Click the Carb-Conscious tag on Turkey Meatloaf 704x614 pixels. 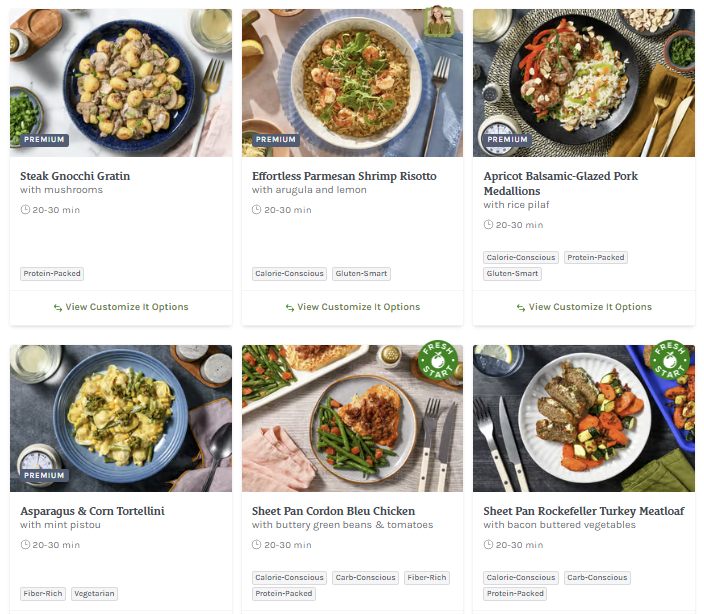[597, 577]
